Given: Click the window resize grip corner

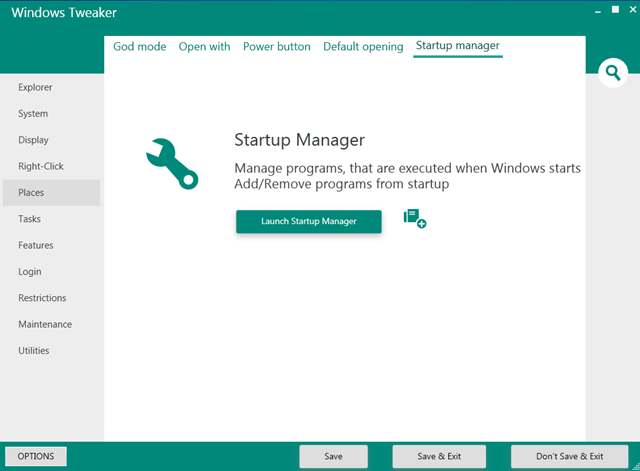Looking at the screenshot, I should click(636, 467).
